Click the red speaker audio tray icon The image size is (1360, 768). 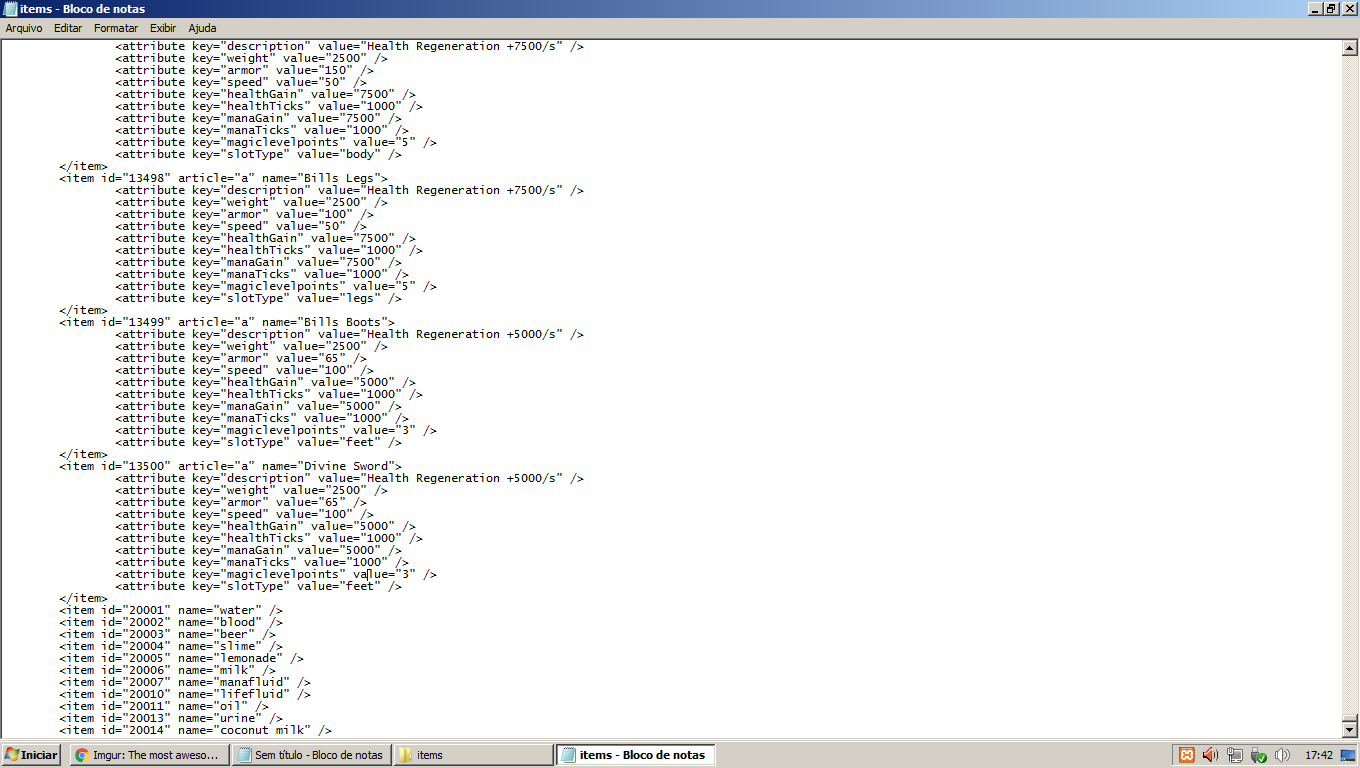[x=1210, y=755]
